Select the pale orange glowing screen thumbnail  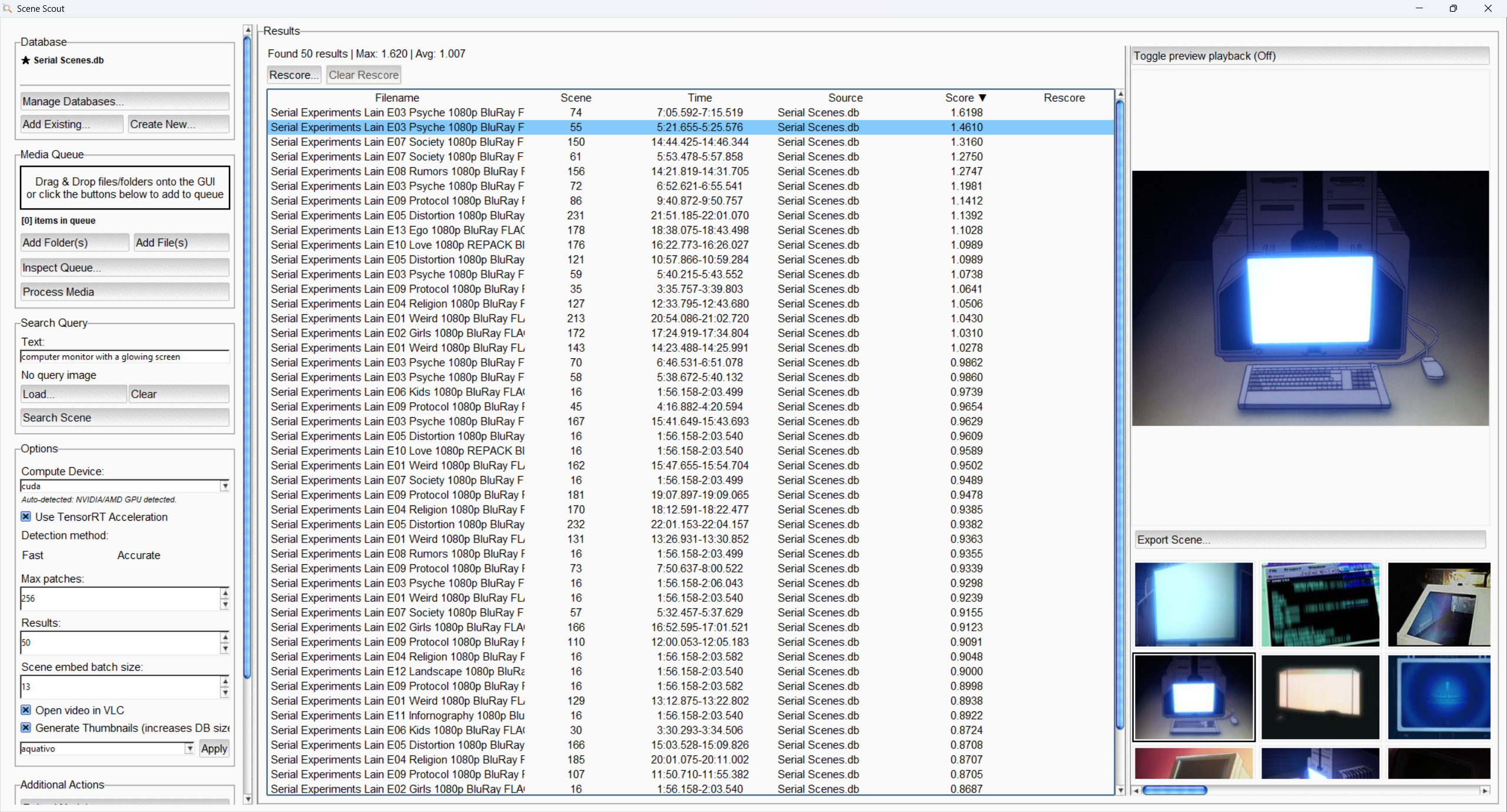point(1320,697)
